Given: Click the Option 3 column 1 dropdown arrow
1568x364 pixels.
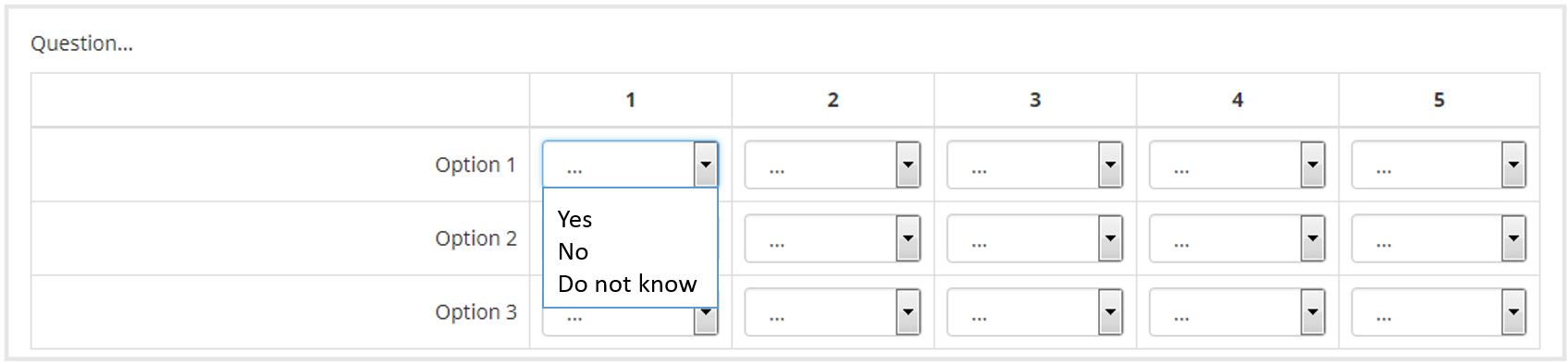Looking at the screenshot, I should click(706, 321).
